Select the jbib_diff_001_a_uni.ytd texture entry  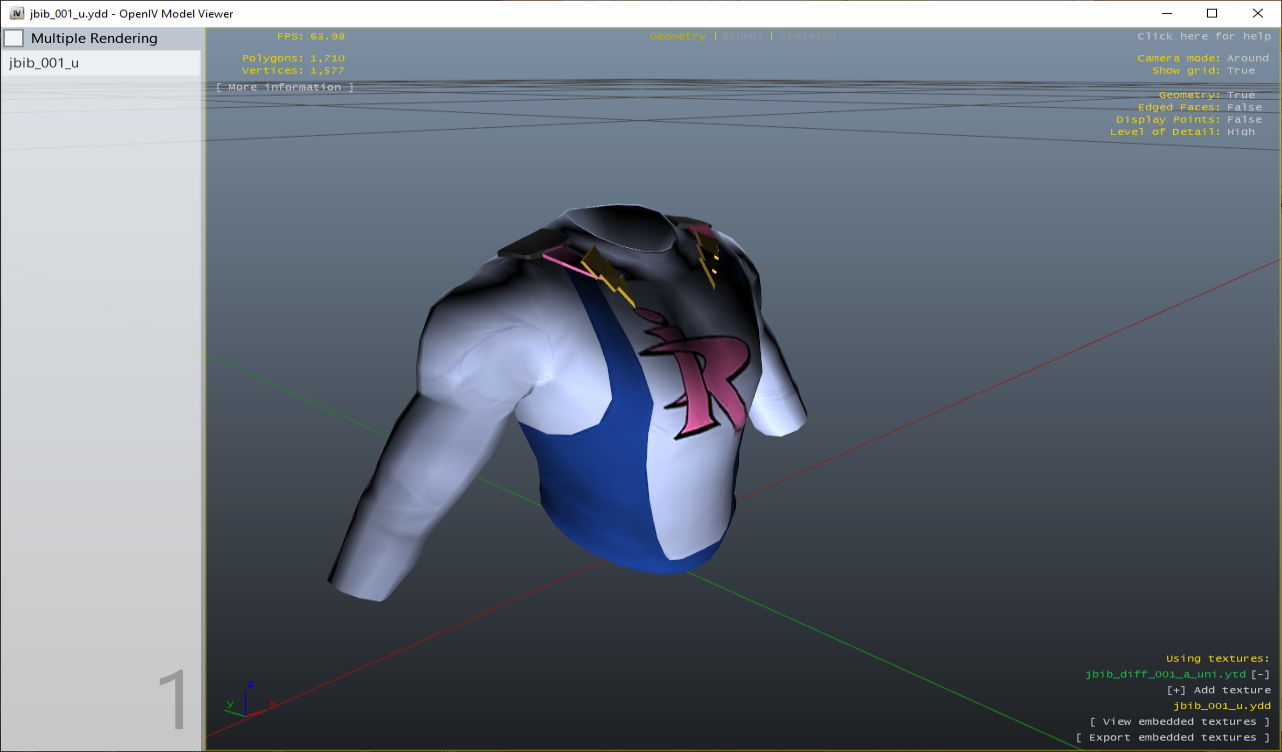pyautogui.click(x=1165, y=674)
